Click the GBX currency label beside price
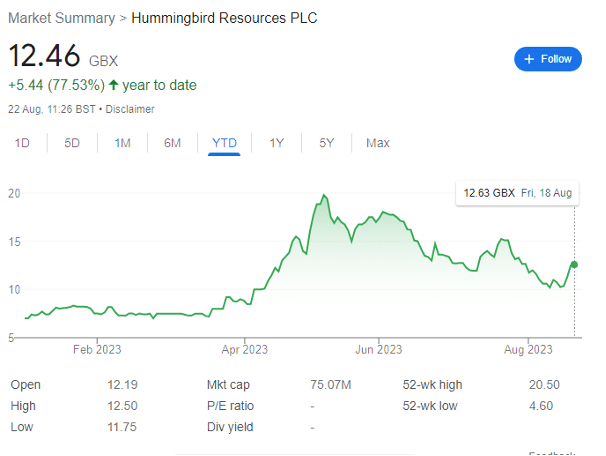 click(103, 61)
